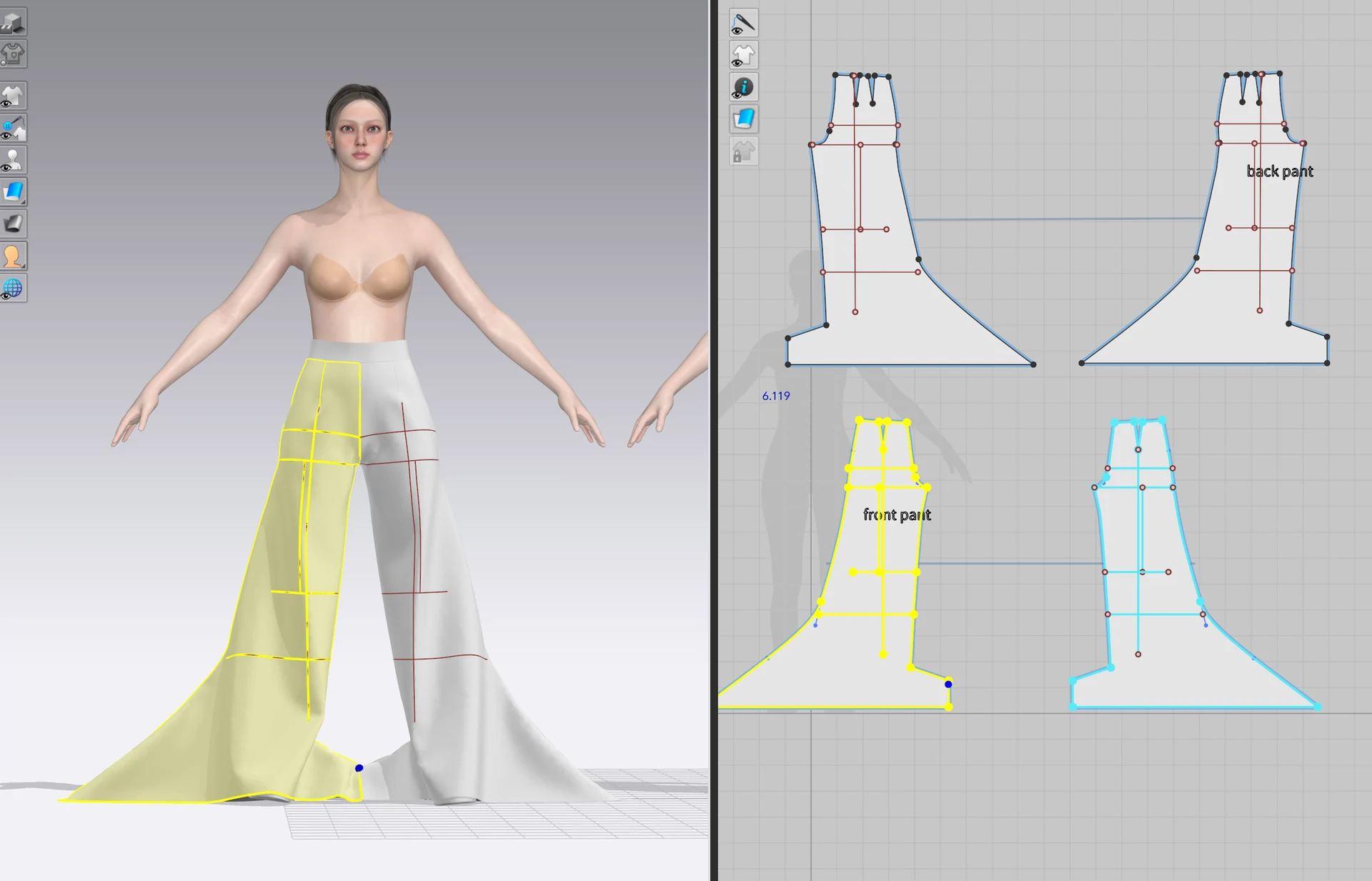The height and width of the screenshot is (881, 1372).
Task: Open avatar display style options
Action: click(x=13, y=257)
